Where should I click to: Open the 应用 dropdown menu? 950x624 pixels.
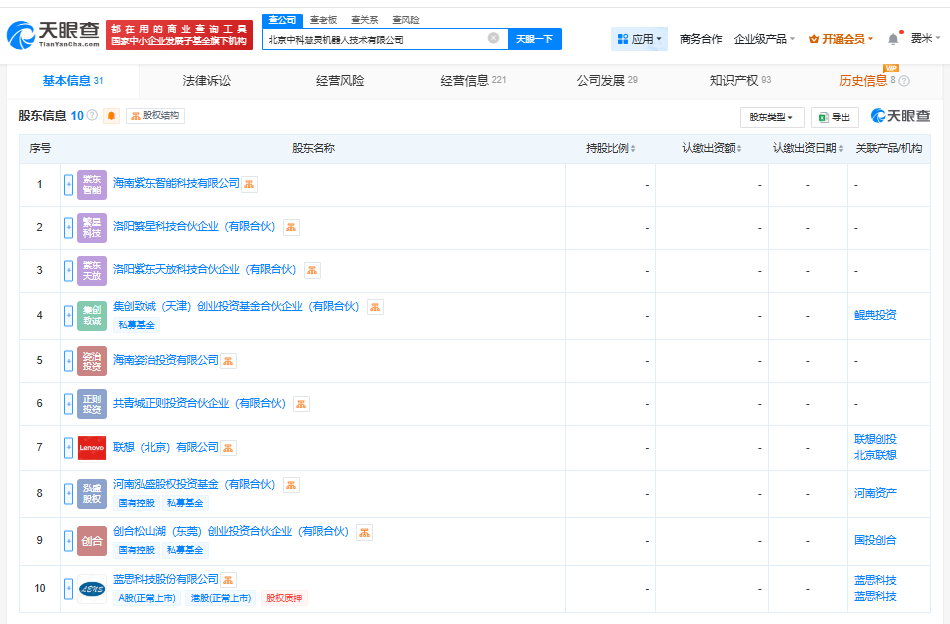point(639,39)
